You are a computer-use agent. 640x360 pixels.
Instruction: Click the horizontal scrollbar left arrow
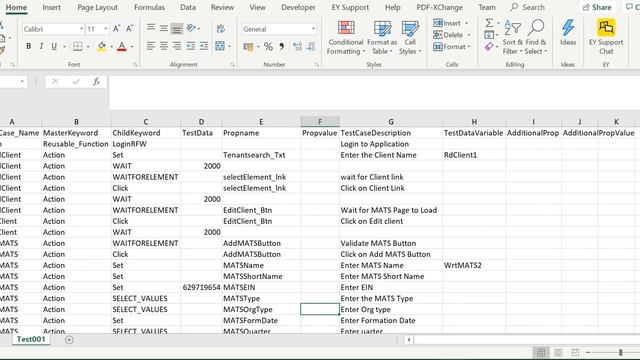pyautogui.click(x=409, y=340)
